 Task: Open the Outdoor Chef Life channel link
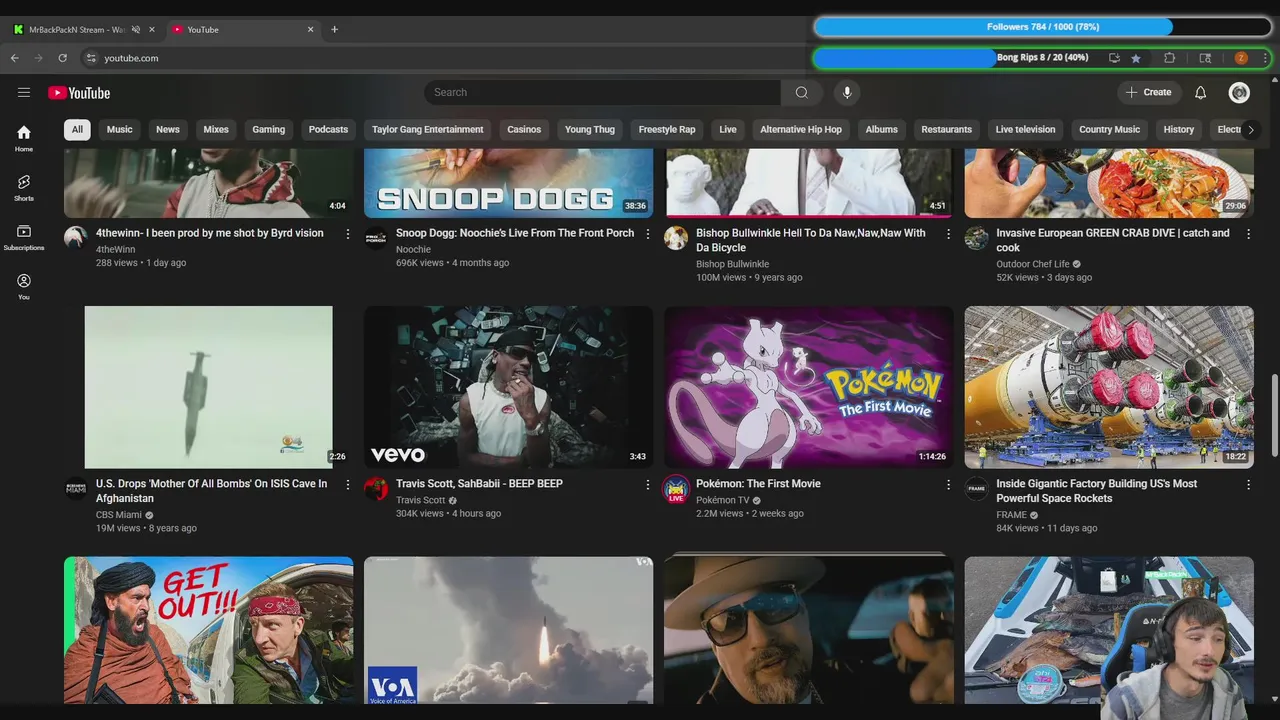point(1032,264)
